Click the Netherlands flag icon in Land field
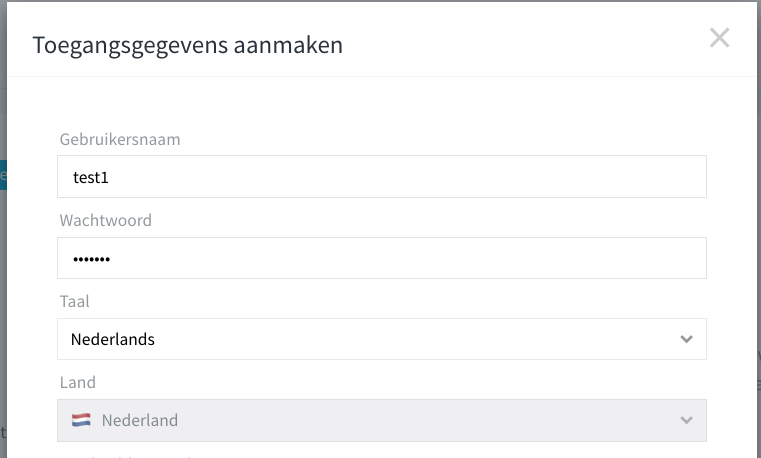This screenshot has width=761, height=458. pyautogui.click(x=81, y=420)
